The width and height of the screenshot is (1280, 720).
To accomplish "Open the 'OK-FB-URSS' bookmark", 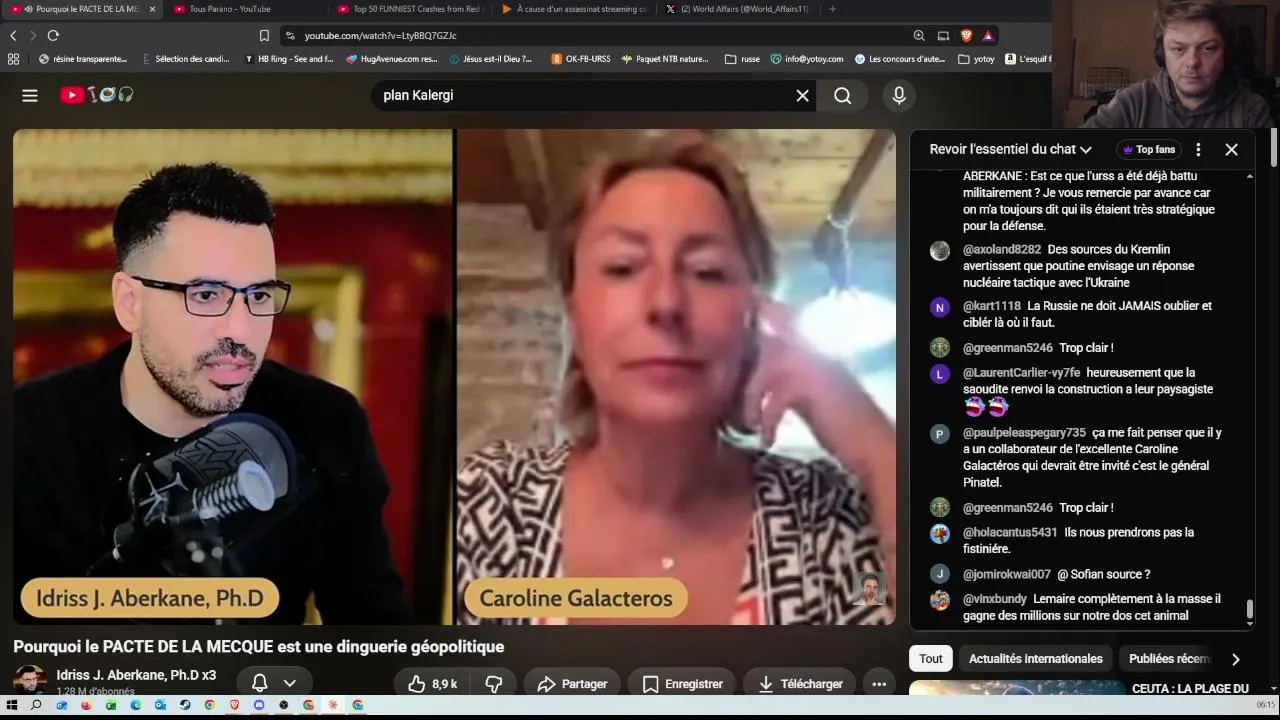I will click(581, 59).
